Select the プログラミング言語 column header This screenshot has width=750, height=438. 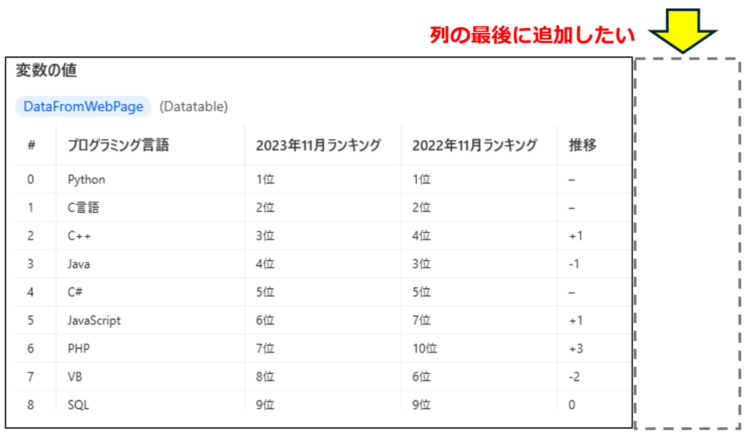(118, 145)
